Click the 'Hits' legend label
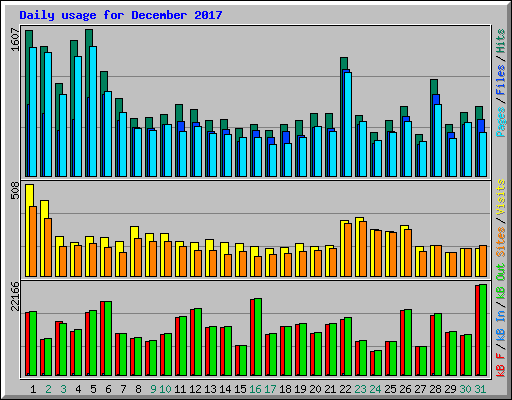Screen dimensions: 512x400 tap(501, 41)
